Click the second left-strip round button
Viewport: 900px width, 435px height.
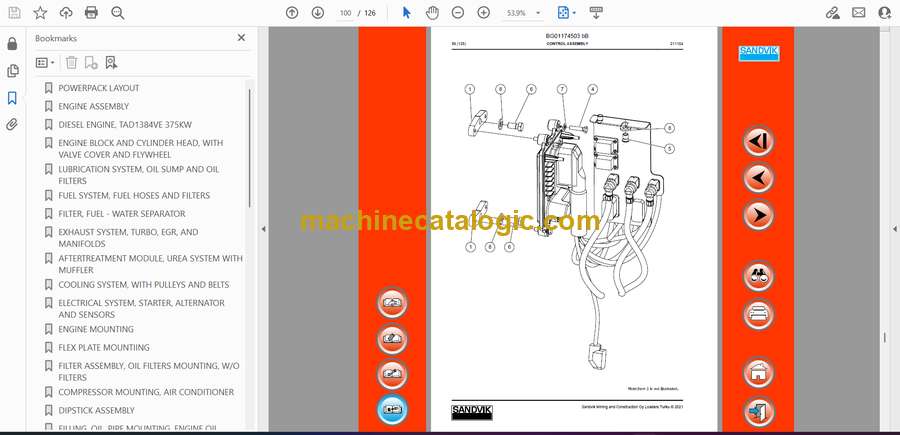click(392, 339)
